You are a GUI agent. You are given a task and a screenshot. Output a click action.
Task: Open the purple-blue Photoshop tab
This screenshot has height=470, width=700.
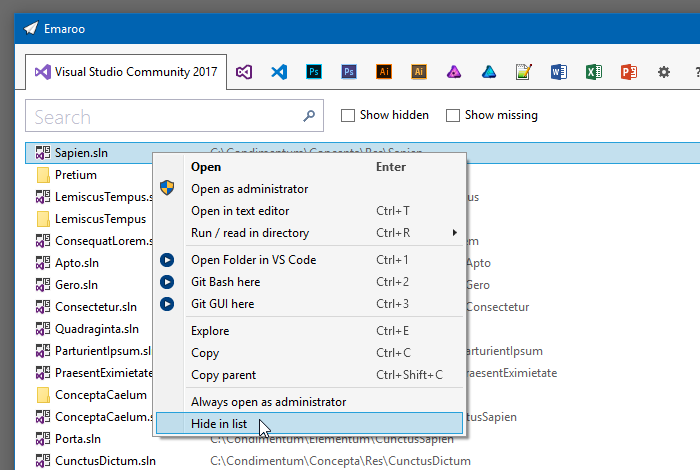point(349,72)
